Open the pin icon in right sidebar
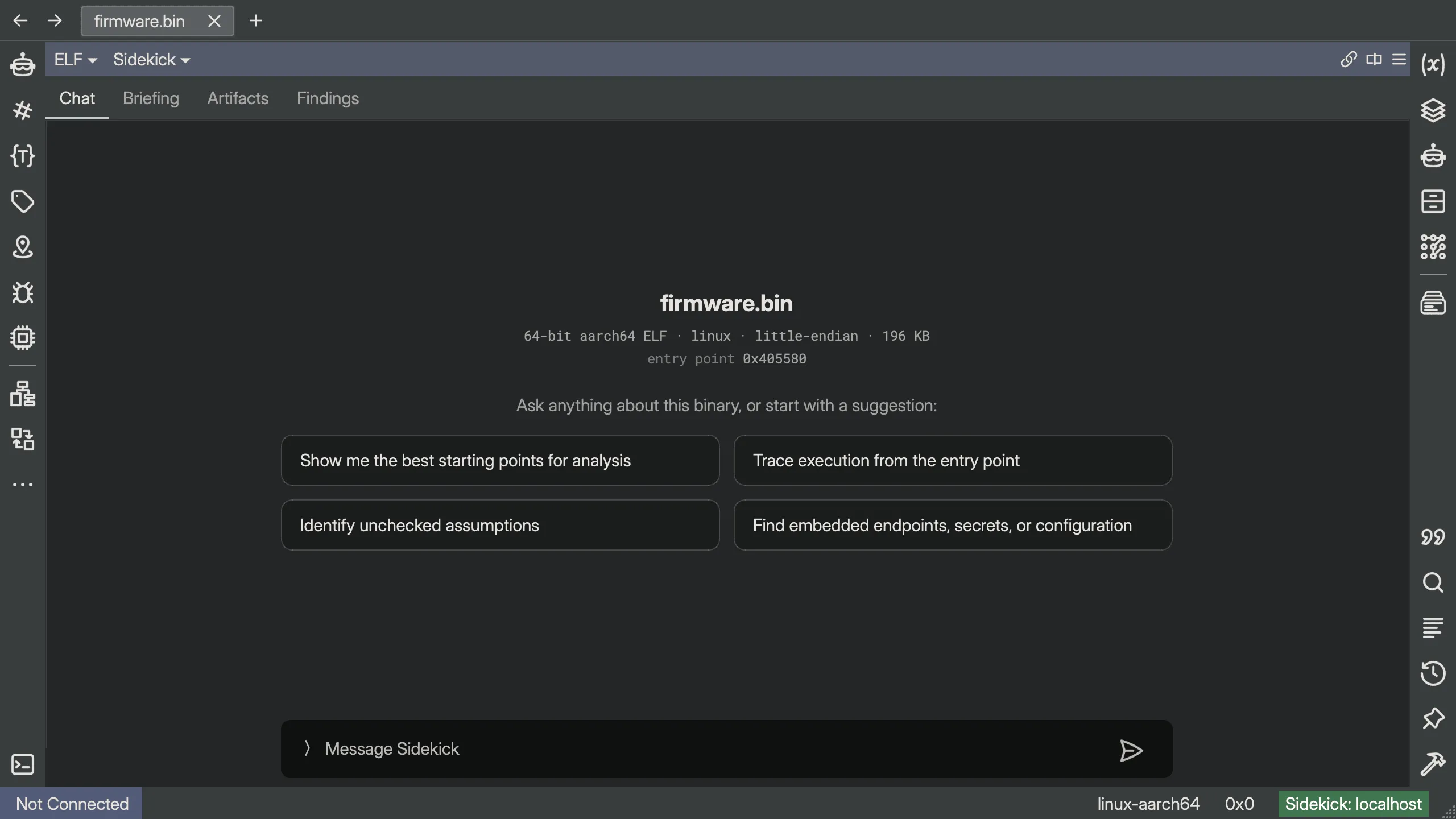The height and width of the screenshot is (819, 1456). (x=1433, y=719)
